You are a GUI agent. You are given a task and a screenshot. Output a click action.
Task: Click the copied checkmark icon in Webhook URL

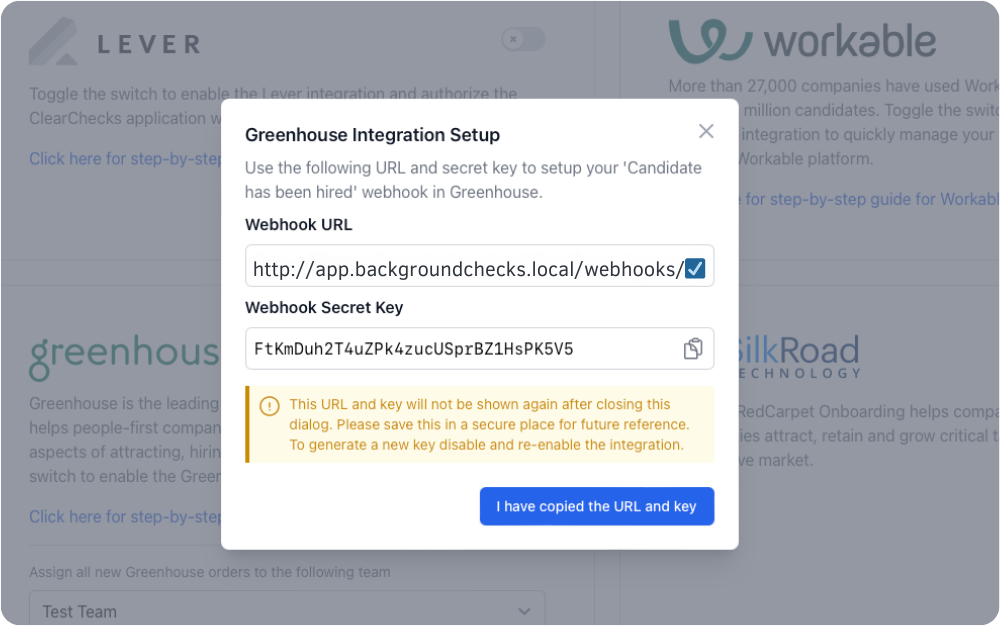pos(695,268)
